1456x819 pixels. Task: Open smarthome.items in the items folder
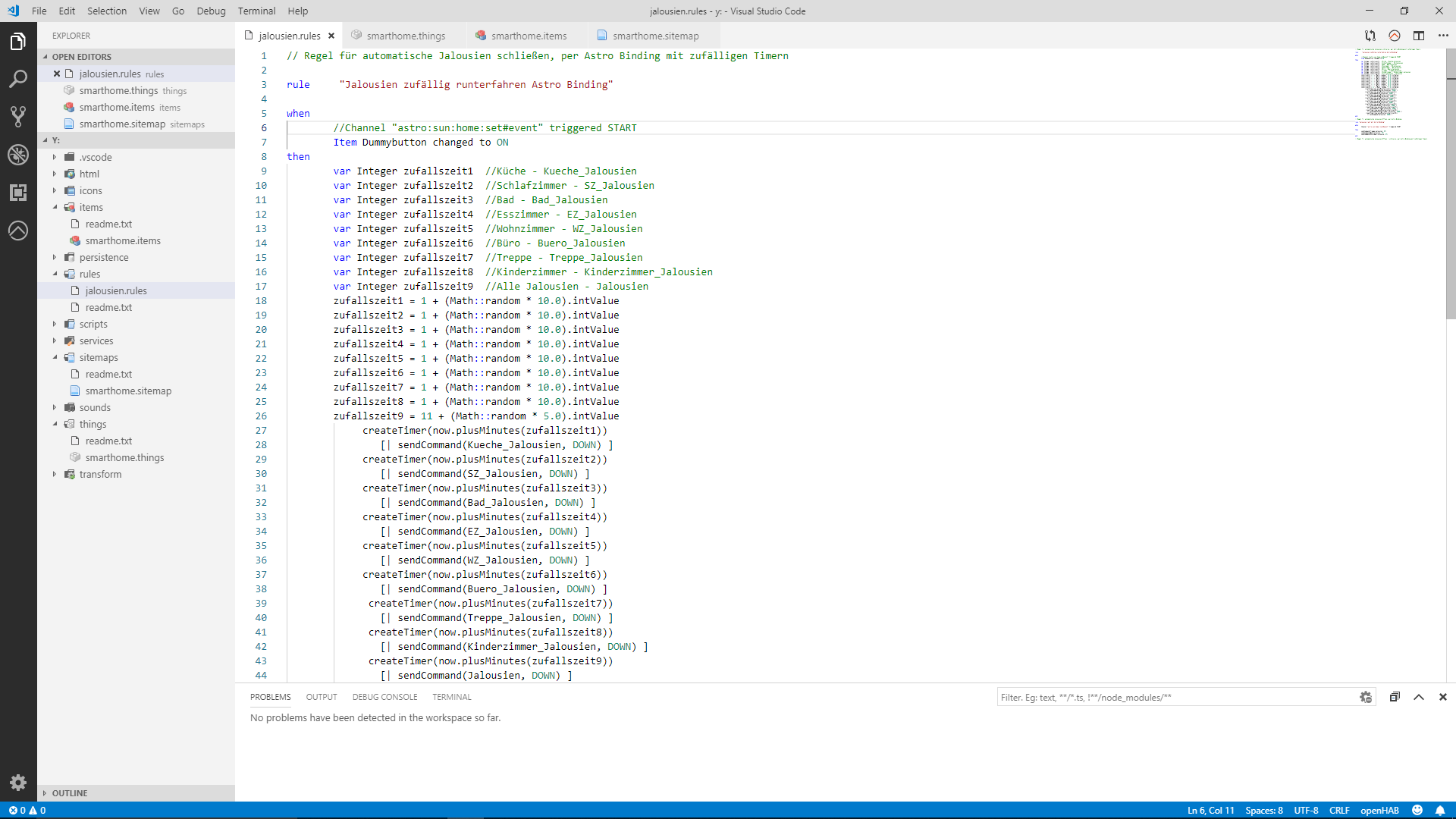tap(123, 240)
